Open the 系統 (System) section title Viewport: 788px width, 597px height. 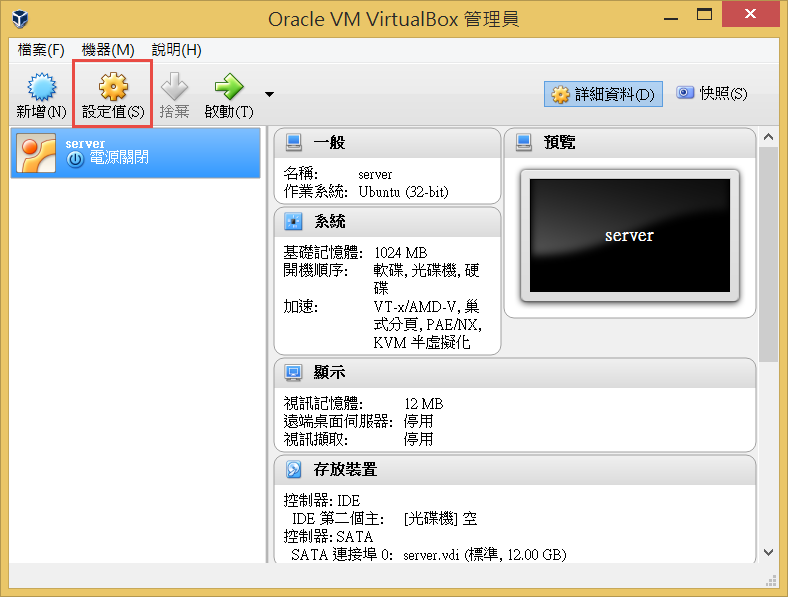point(330,222)
